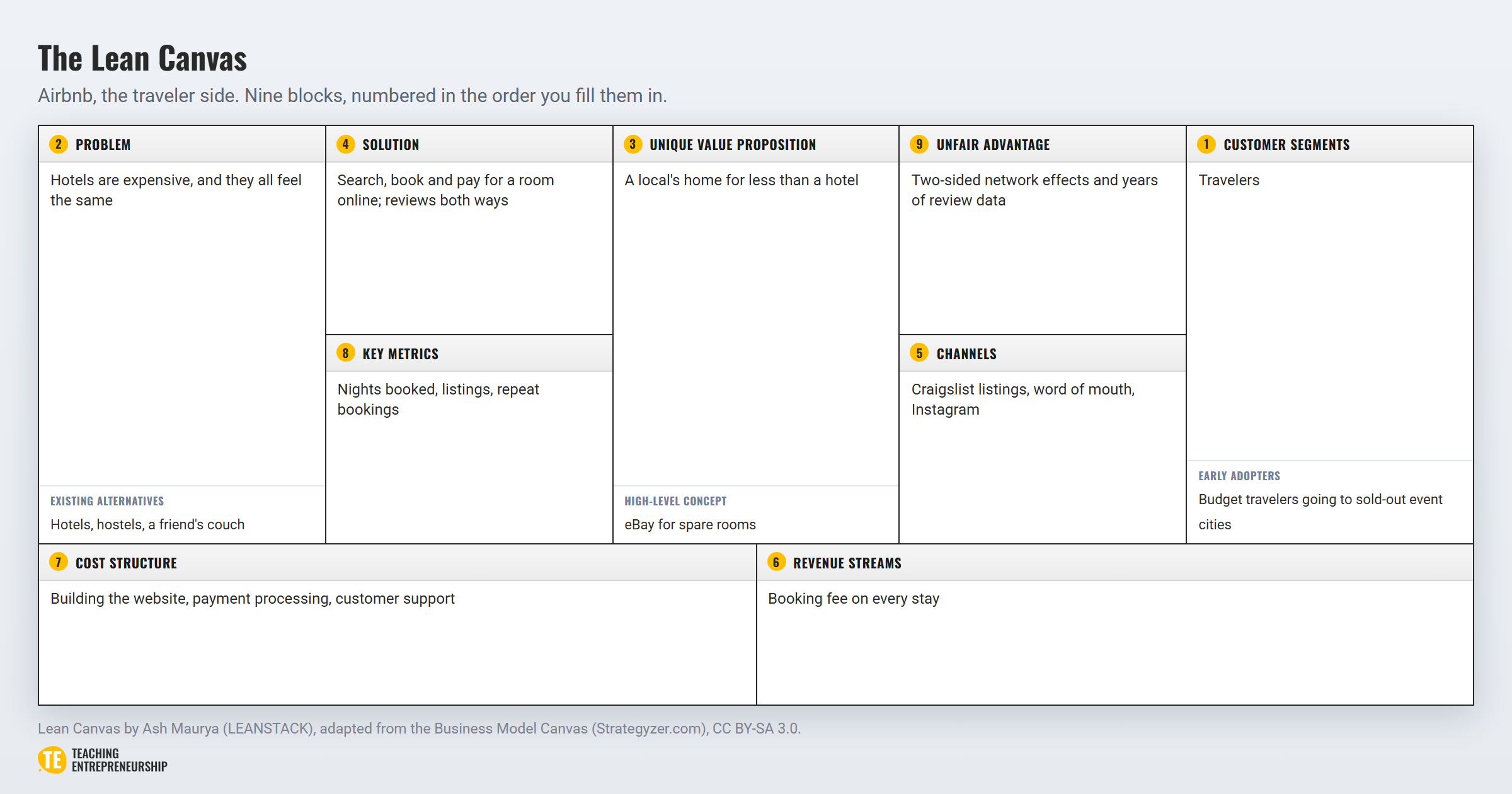Click the HIGH-LEVEL CONCEPT sublabel
1512x794 pixels.
tap(675, 501)
